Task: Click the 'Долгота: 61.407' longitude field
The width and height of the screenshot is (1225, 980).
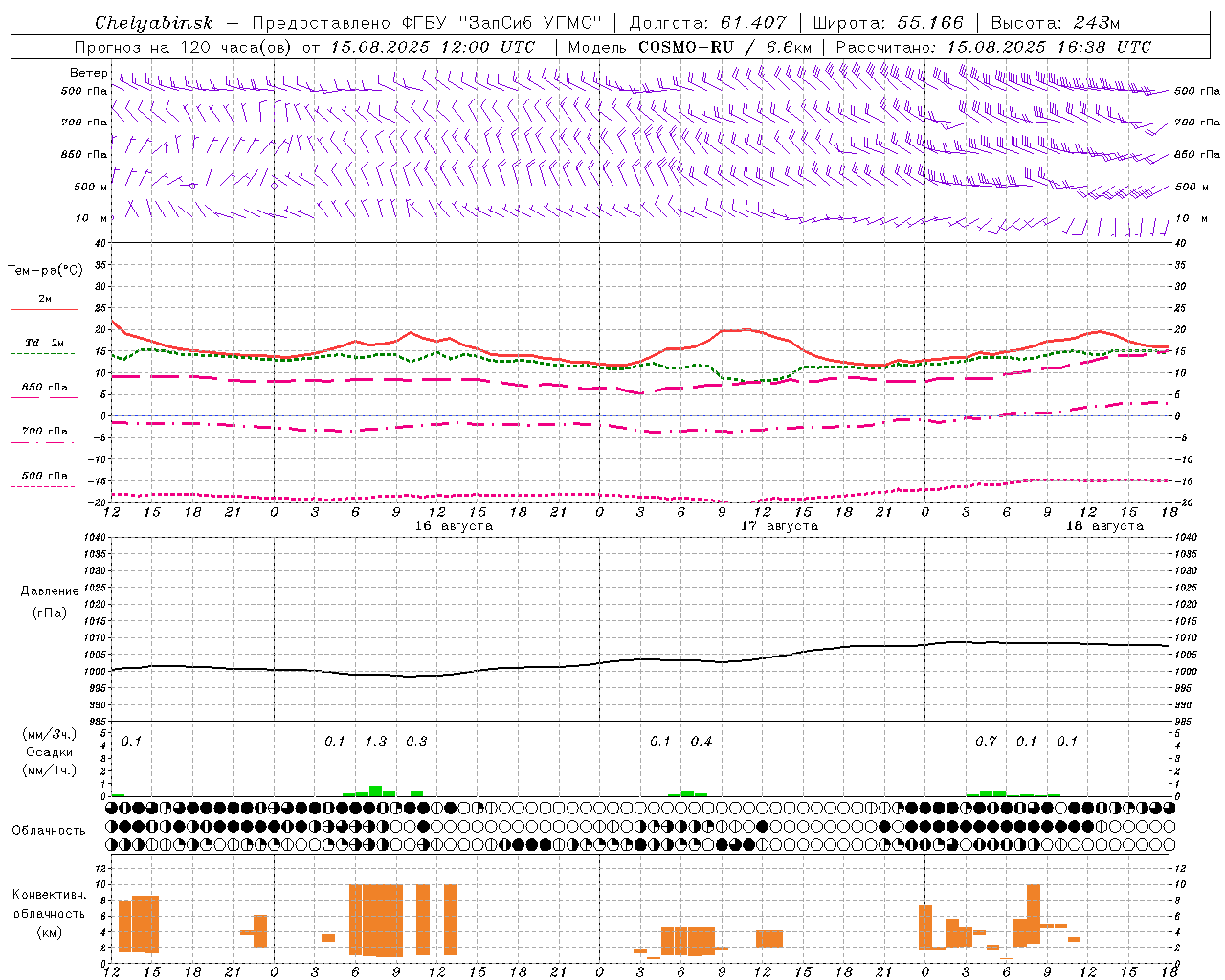Action: click(x=707, y=23)
